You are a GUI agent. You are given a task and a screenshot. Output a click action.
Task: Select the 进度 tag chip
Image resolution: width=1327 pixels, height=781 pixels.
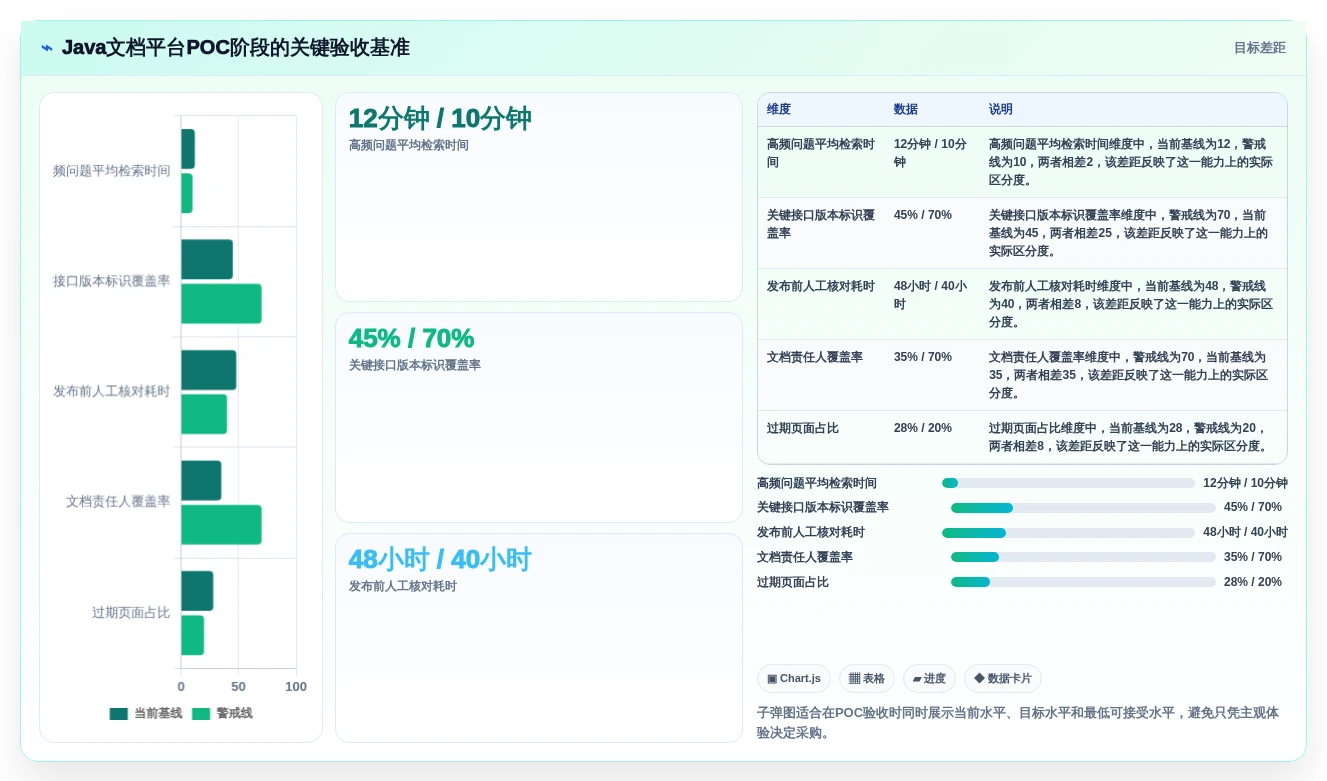point(929,678)
